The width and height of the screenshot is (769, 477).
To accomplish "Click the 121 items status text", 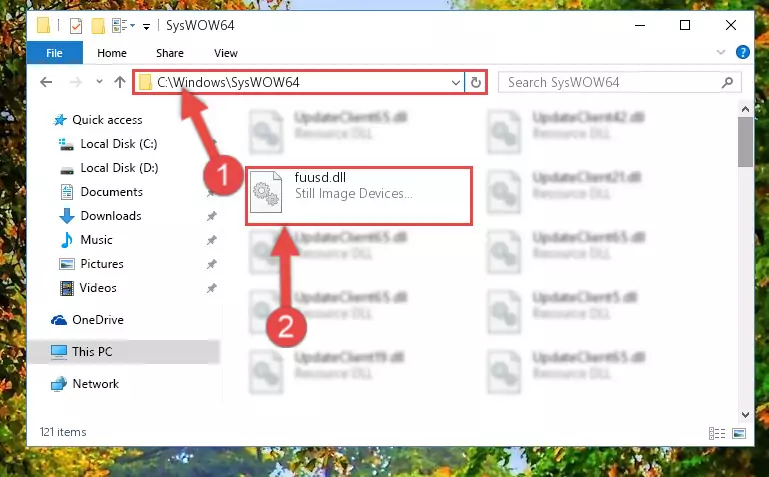I will pyautogui.click(x=63, y=432).
